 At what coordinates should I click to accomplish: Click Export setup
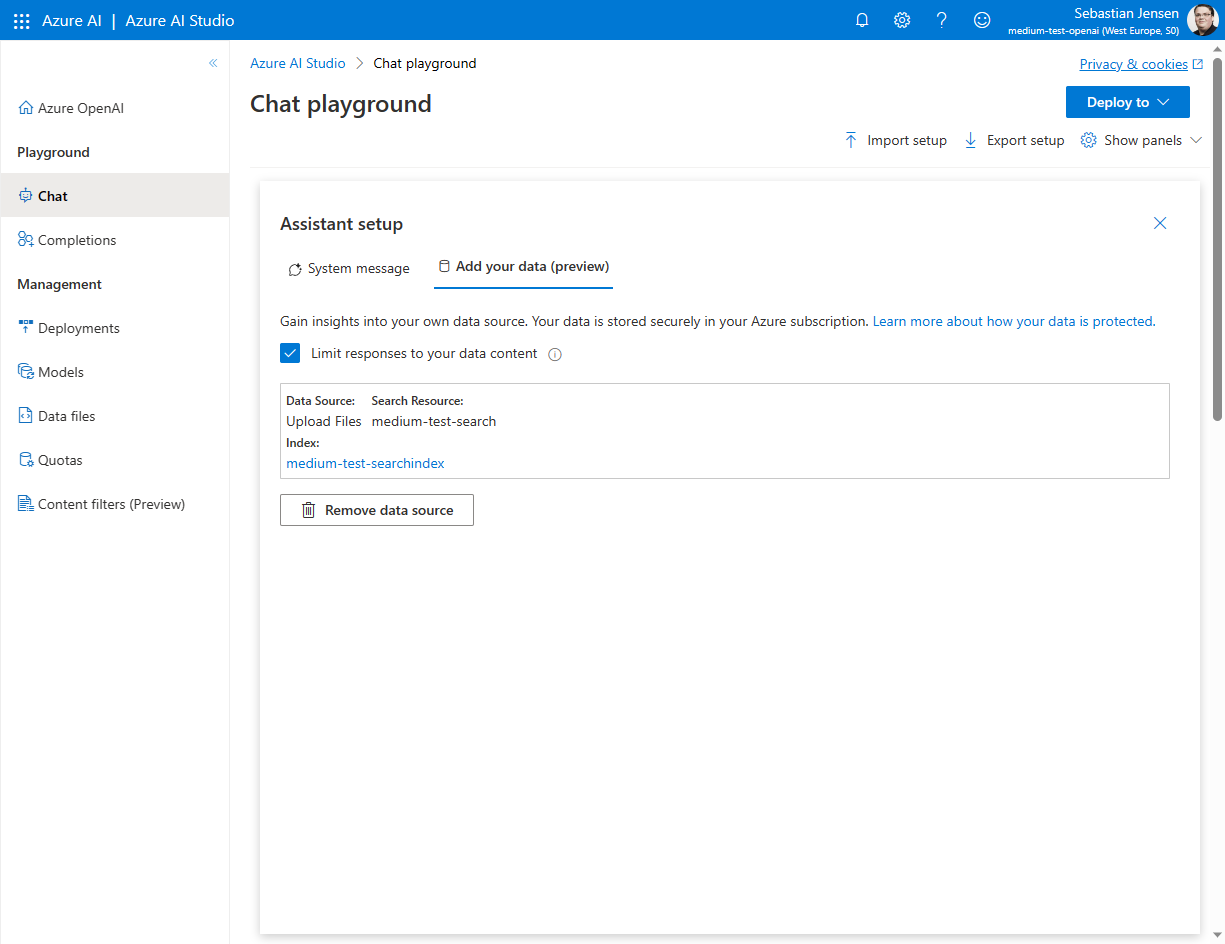point(1014,140)
